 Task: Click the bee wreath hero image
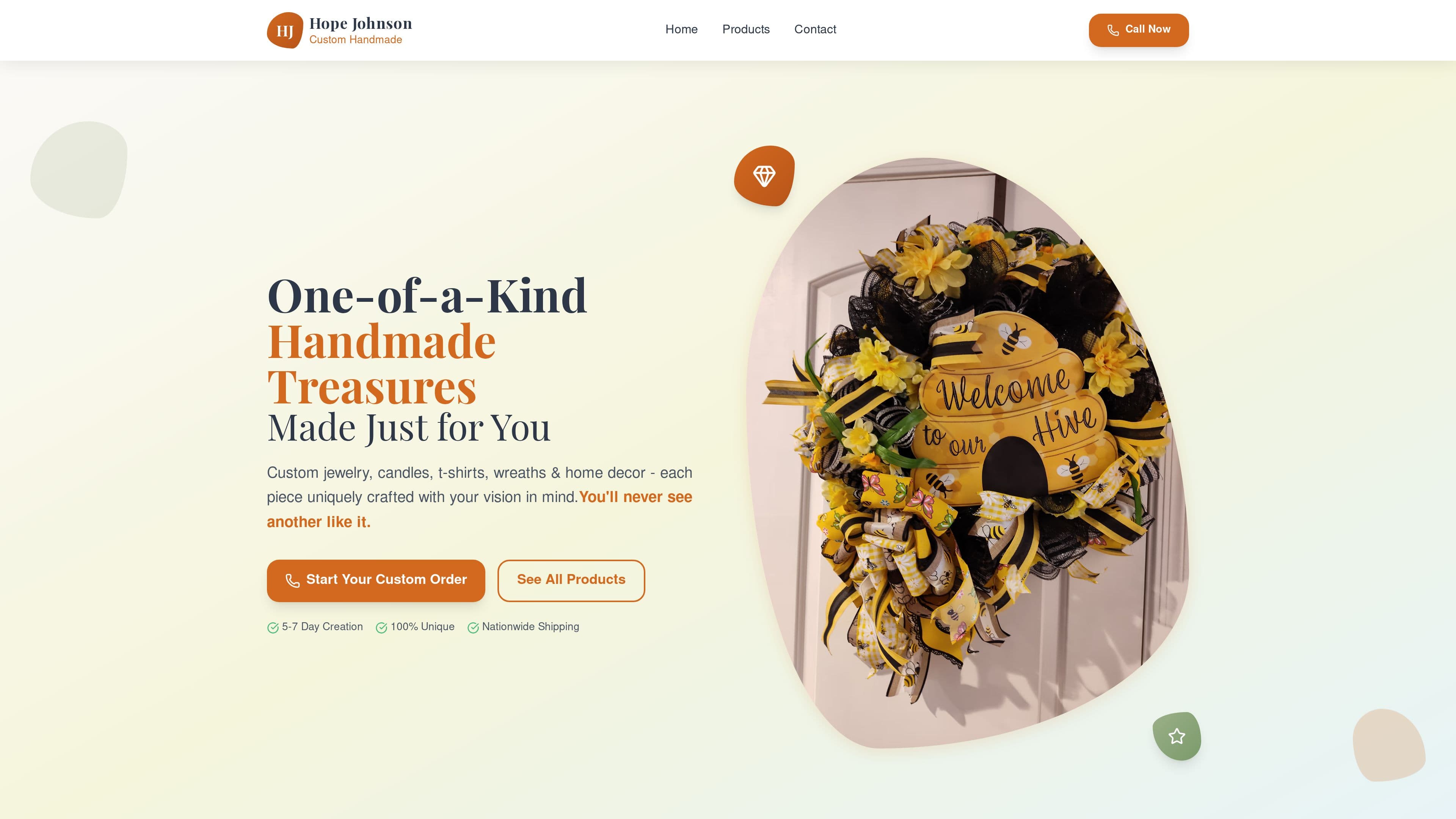966,452
